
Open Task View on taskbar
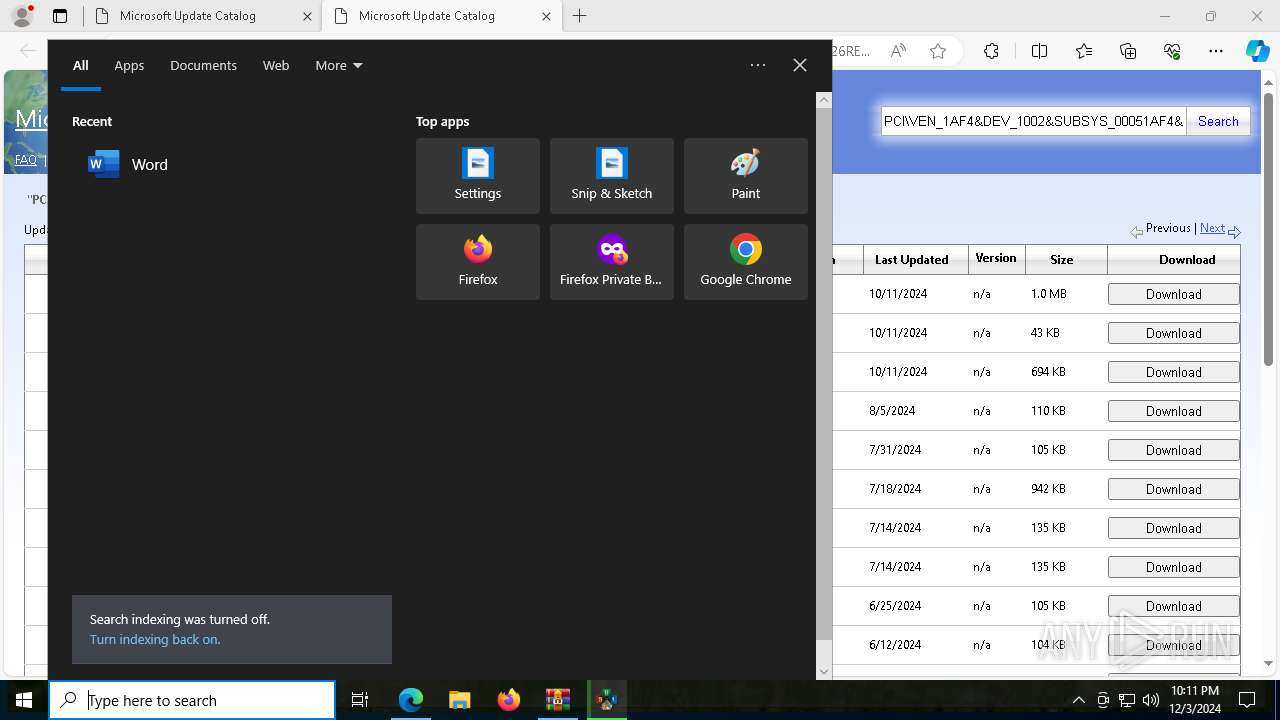(360, 700)
